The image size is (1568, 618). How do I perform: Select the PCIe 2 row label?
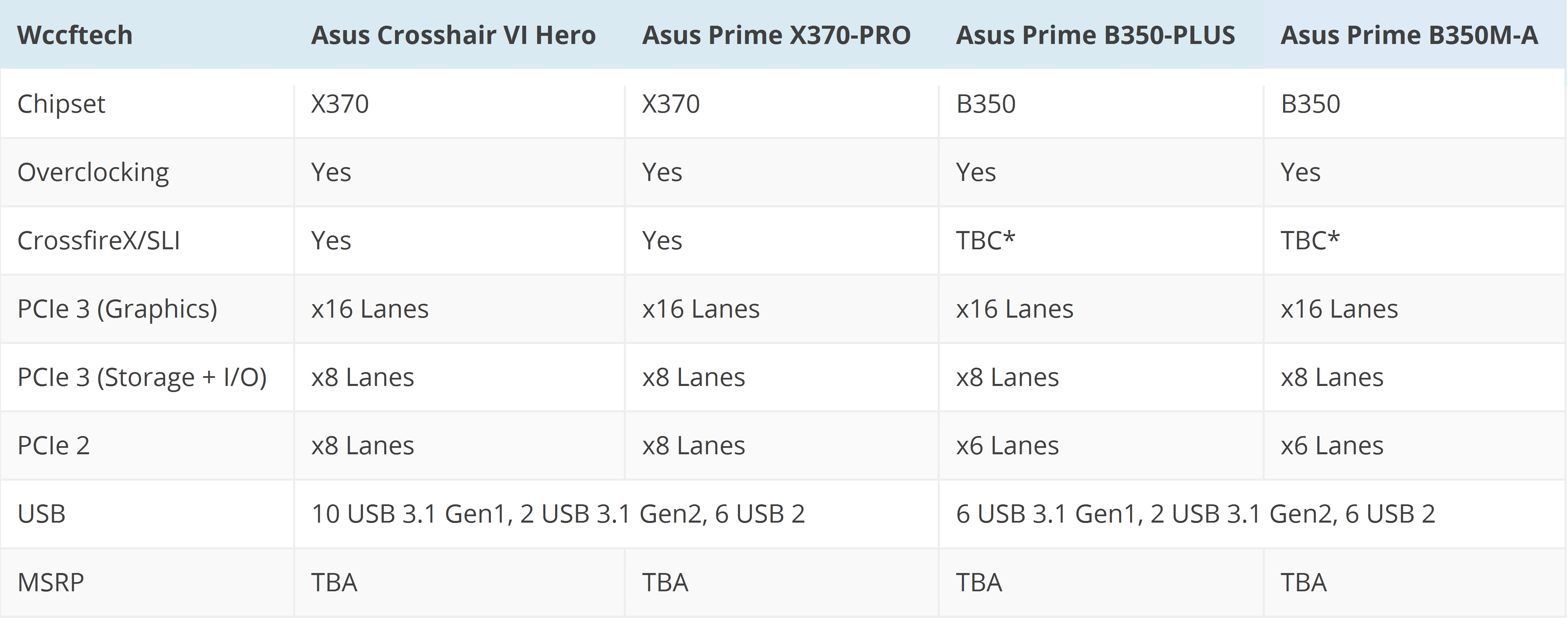53,446
